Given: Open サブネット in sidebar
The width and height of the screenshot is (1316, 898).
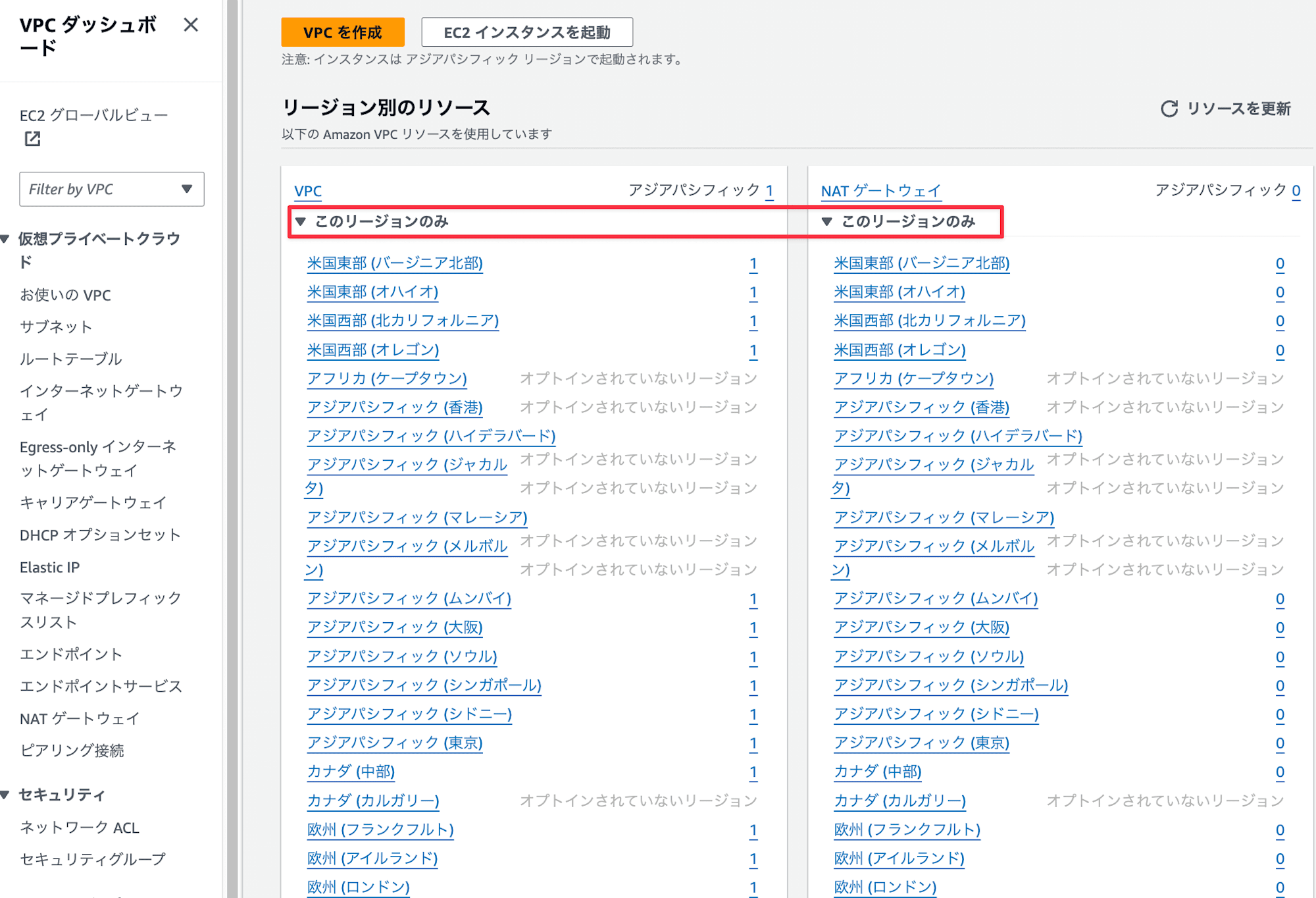Looking at the screenshot, I should coord(56,327).
